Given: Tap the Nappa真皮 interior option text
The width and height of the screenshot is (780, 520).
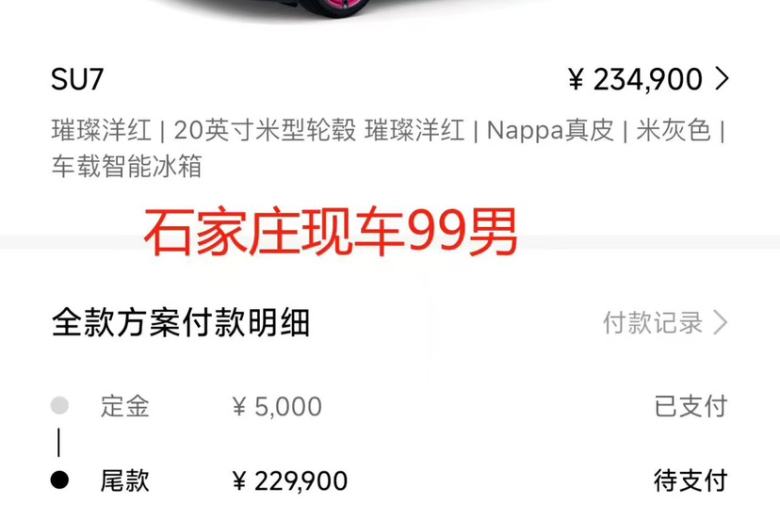Looking at the screenshot, I should [550, 130].
